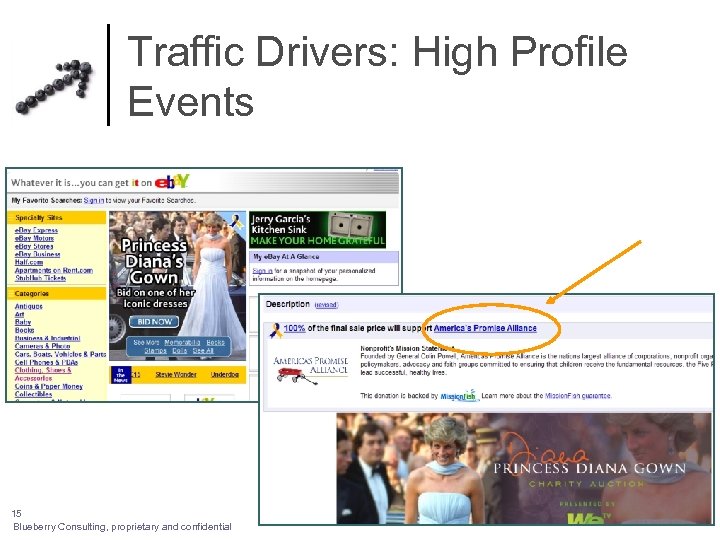Image resolution: width=720 pixels, height=540 pixels.
Task: Click charity ribbon icon on Diana banner
Action: [x=237, y=221]
